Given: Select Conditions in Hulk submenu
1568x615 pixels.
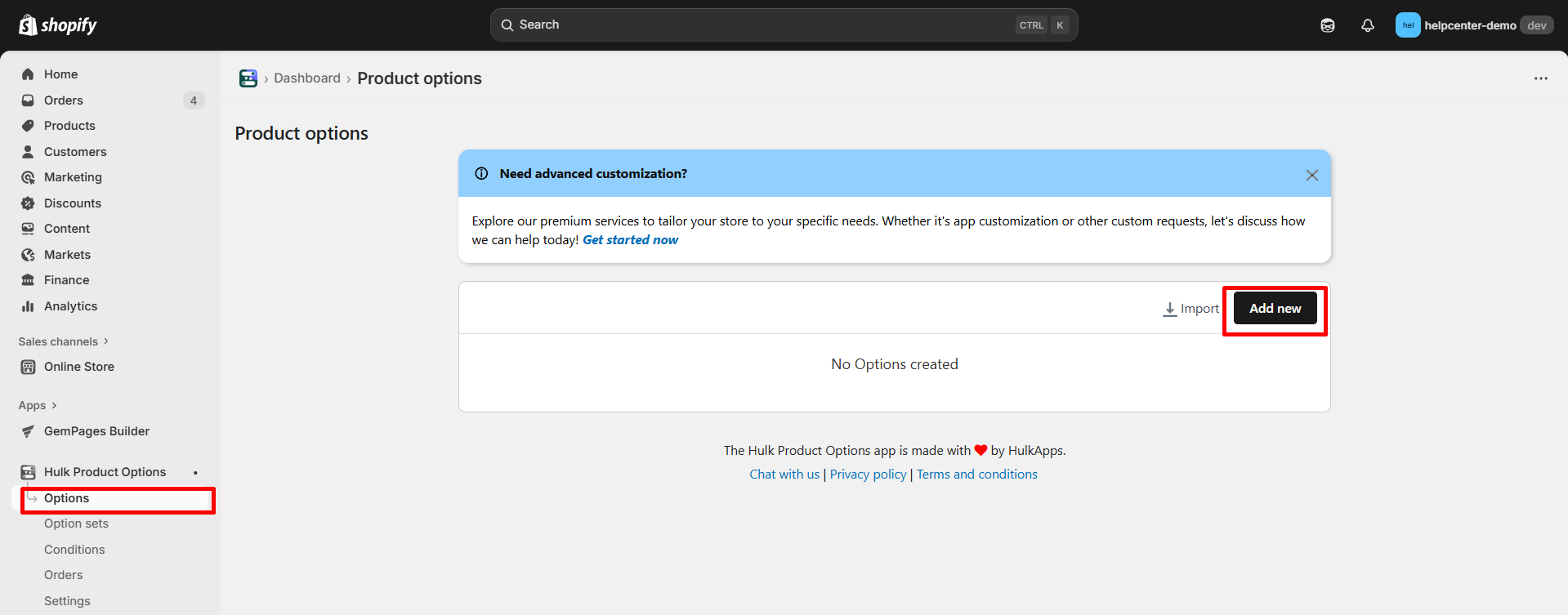Looking at the screenshot, I should click(74, 550).
